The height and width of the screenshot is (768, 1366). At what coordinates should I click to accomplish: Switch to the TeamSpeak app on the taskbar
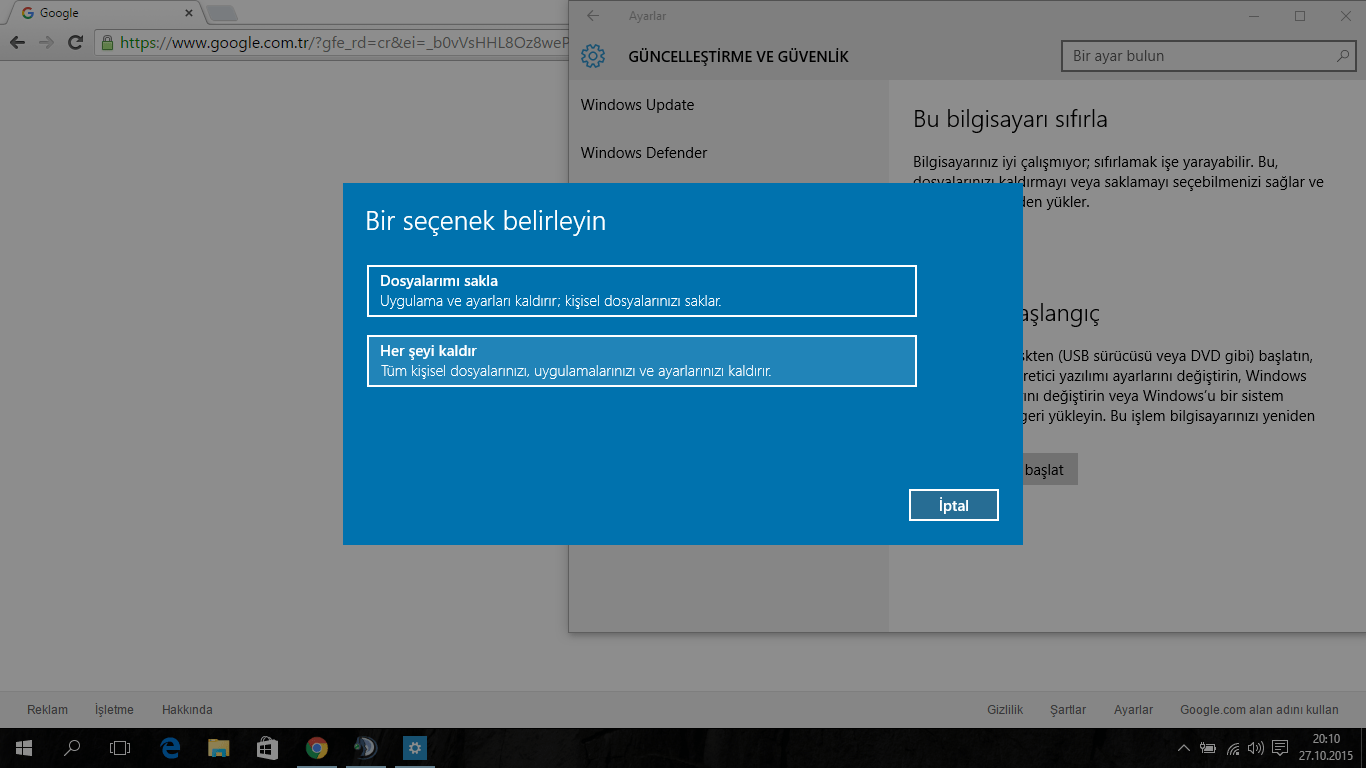pos(365,748)
